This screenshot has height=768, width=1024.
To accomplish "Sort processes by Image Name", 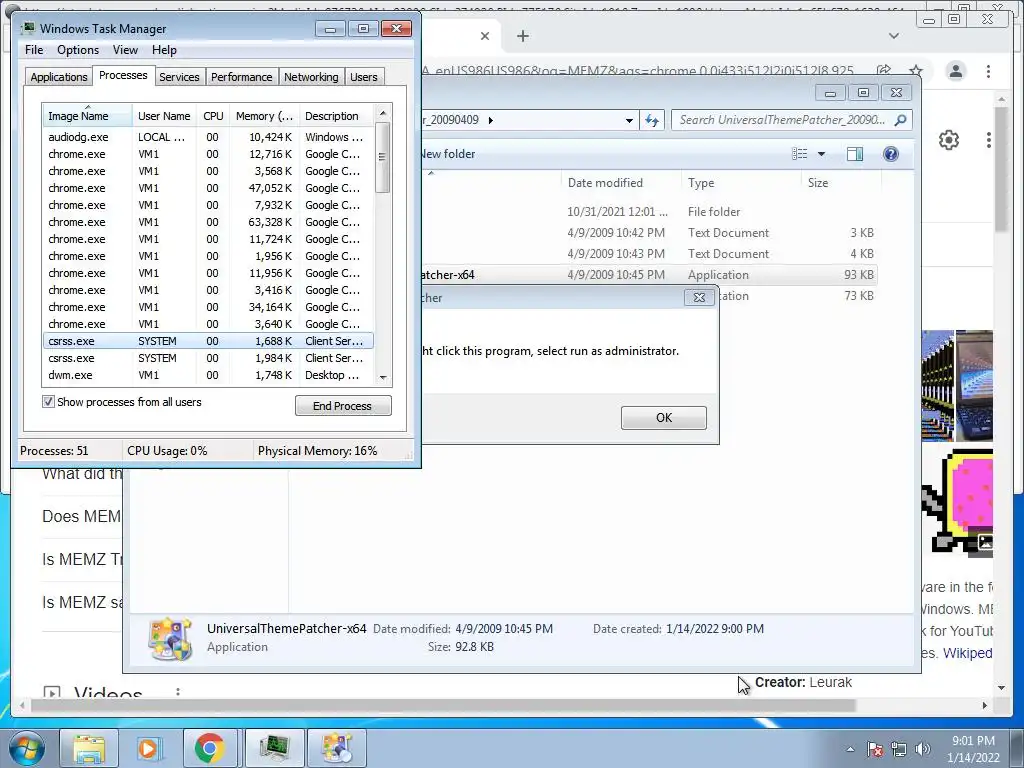I will click(x=86, y=116).
